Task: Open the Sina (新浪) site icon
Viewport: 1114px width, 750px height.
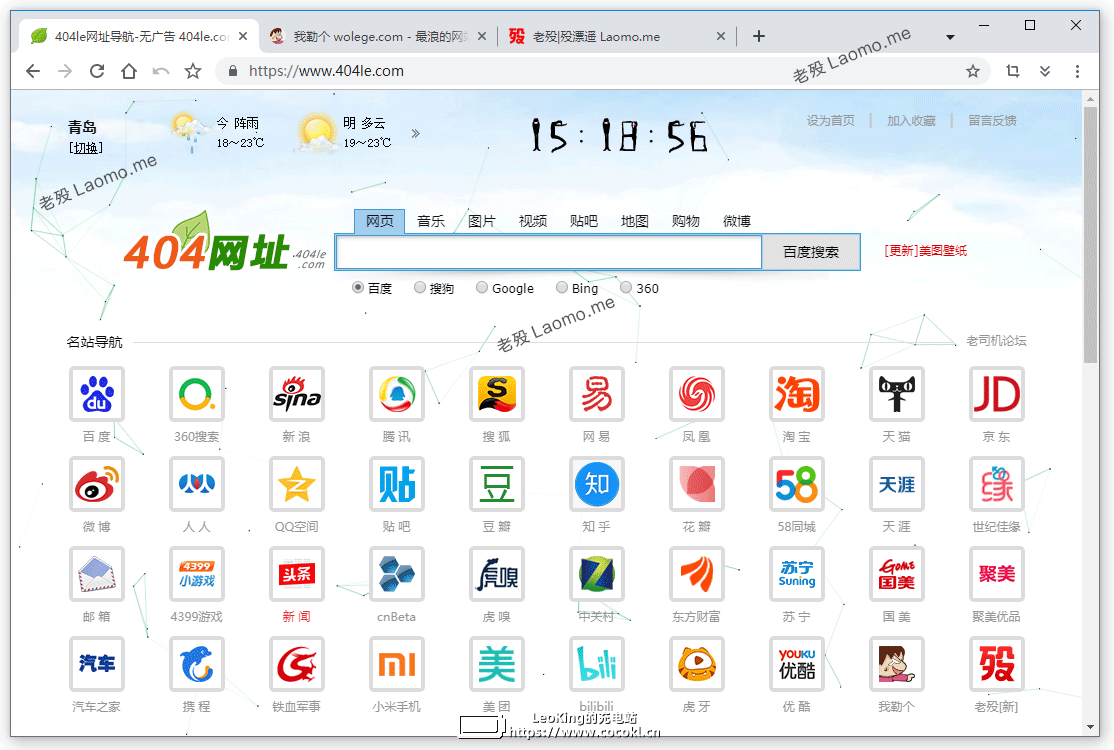Action: [297, 394]
